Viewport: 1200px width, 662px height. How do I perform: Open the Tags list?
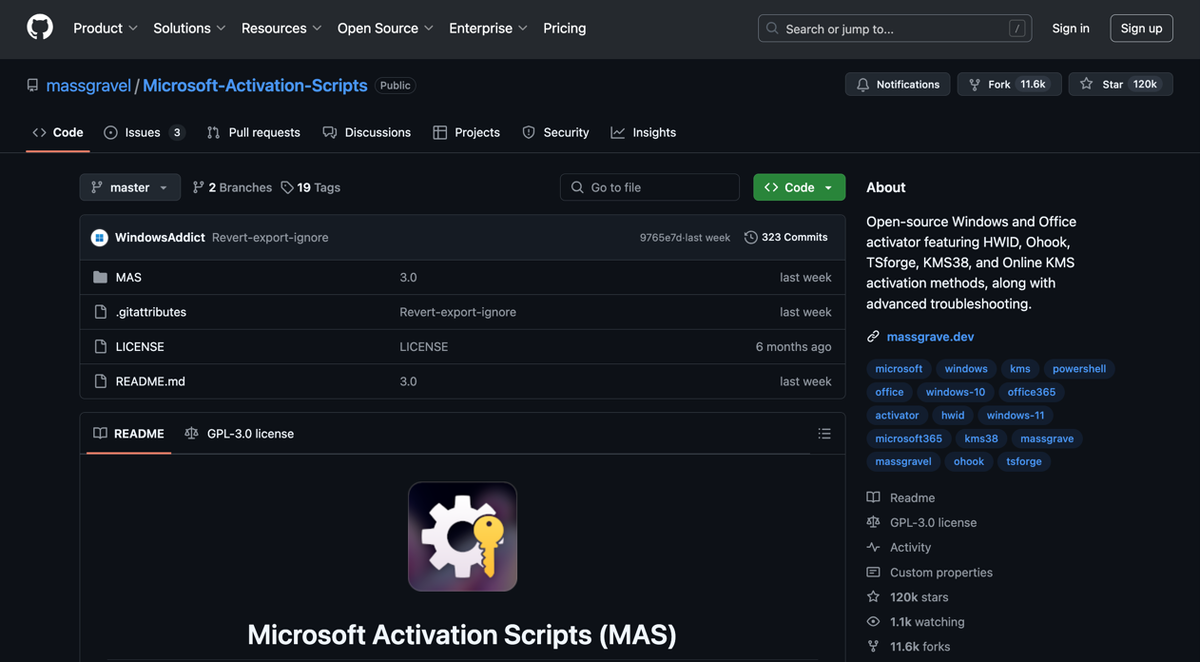(x=311, y=187)
